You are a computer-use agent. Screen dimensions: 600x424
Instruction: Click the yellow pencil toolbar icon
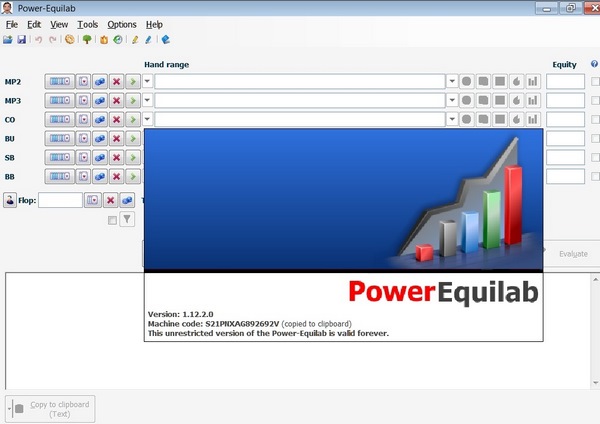pos(135,39)
